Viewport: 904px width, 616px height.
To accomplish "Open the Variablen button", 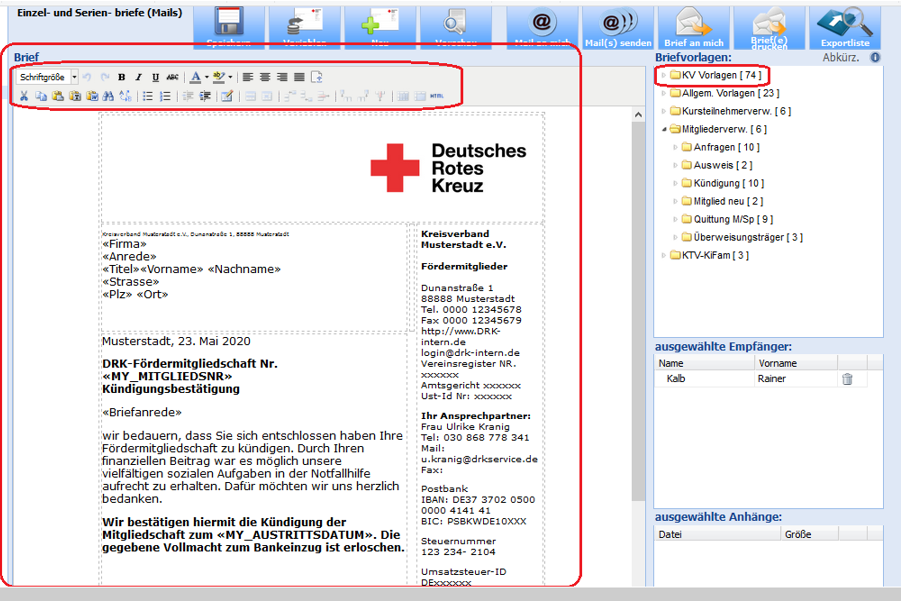I will (304, 27).
